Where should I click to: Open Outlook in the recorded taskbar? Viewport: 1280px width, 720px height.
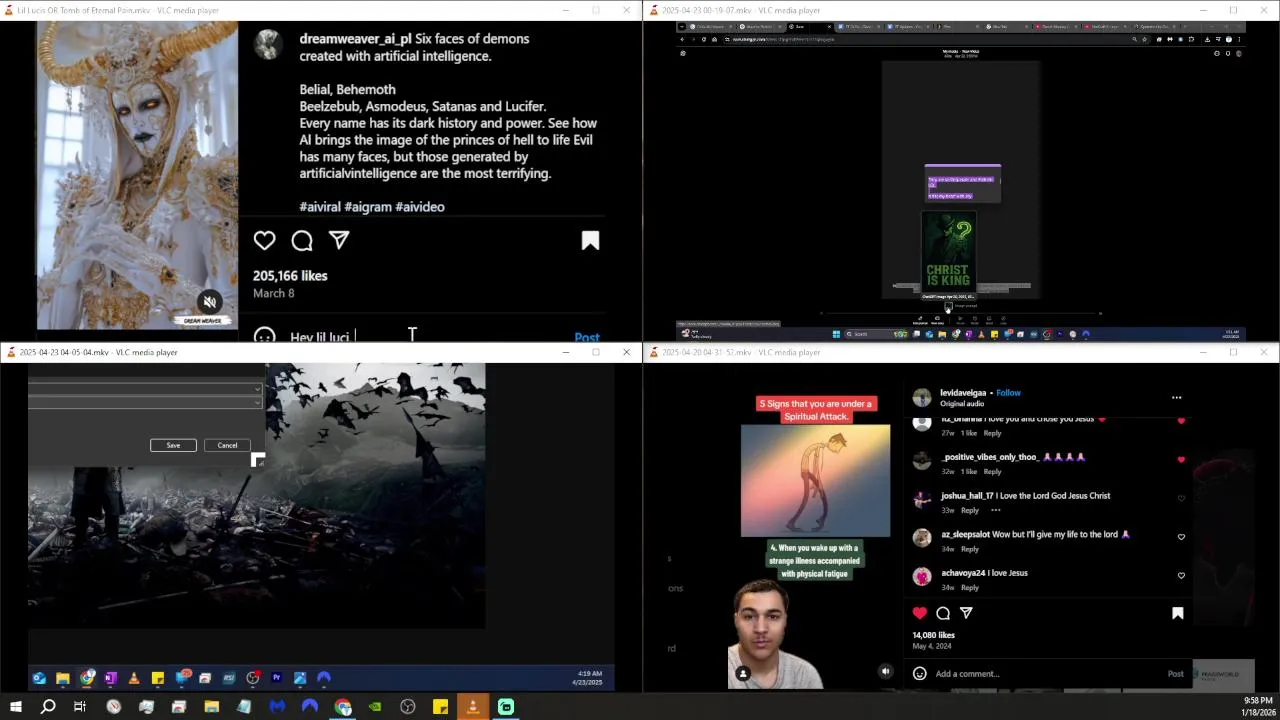39,678
